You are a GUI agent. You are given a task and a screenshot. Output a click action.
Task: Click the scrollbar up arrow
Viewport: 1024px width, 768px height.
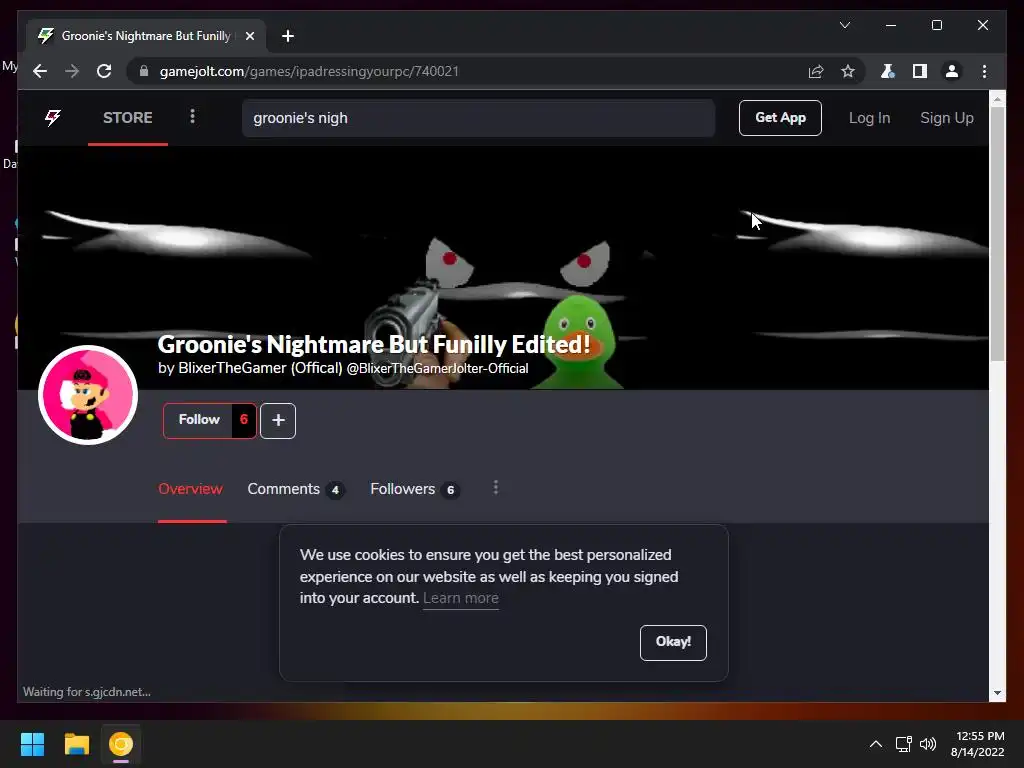997,100
